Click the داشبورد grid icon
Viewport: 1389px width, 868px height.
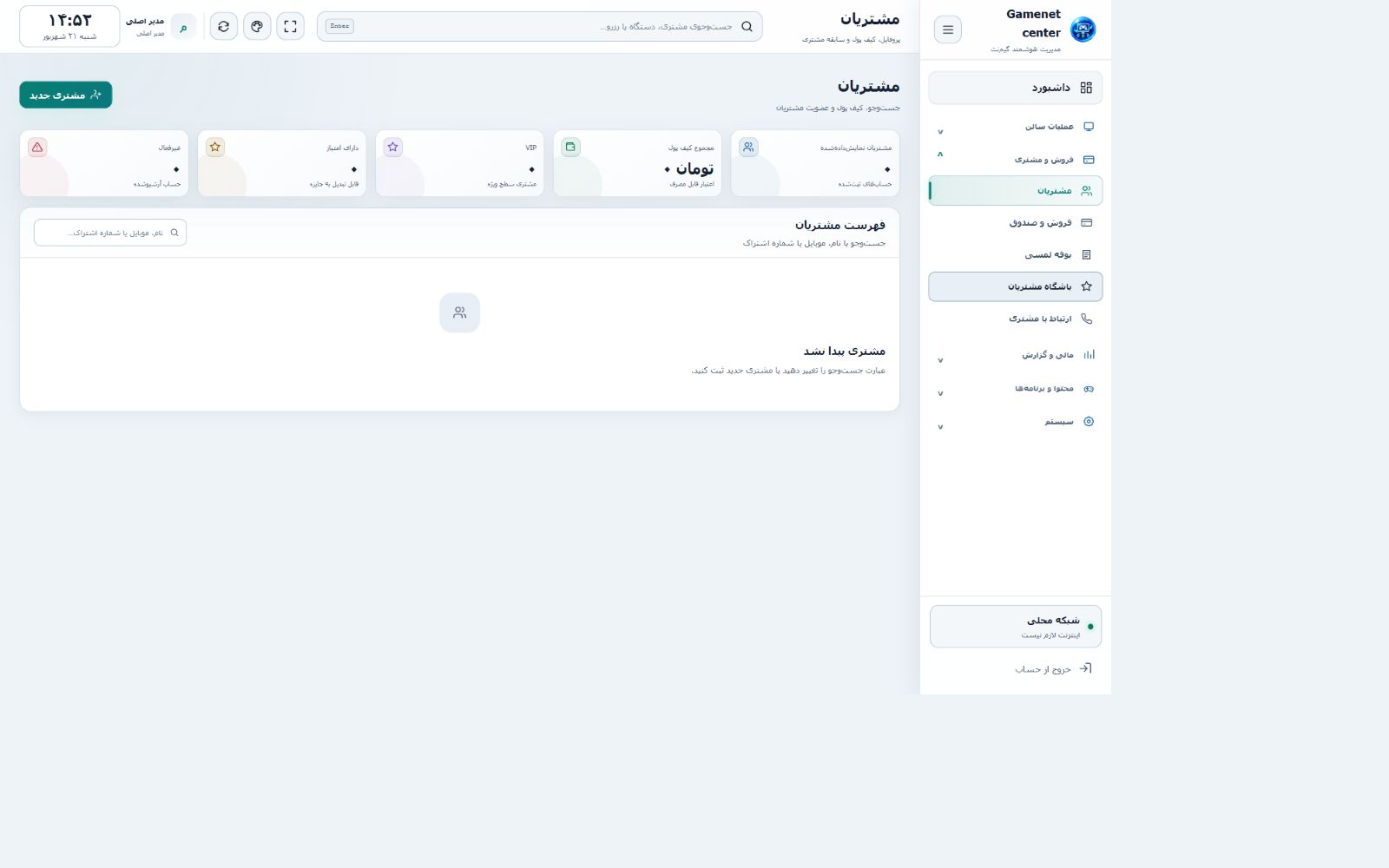pyautogui.click(x=1086, y=88)
